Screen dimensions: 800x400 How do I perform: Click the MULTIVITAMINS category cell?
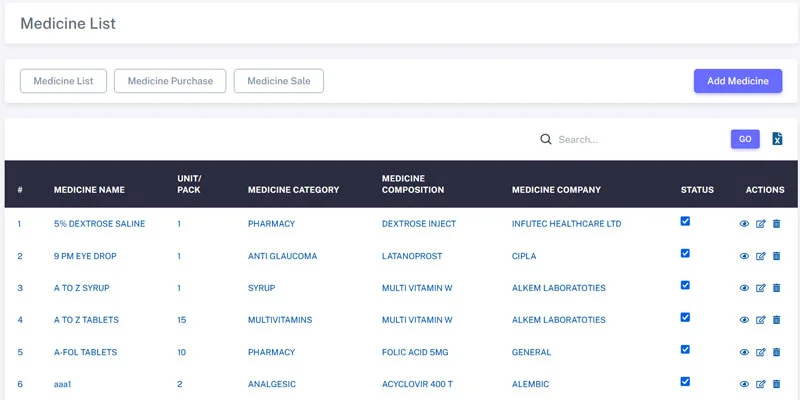coord(280,320)
